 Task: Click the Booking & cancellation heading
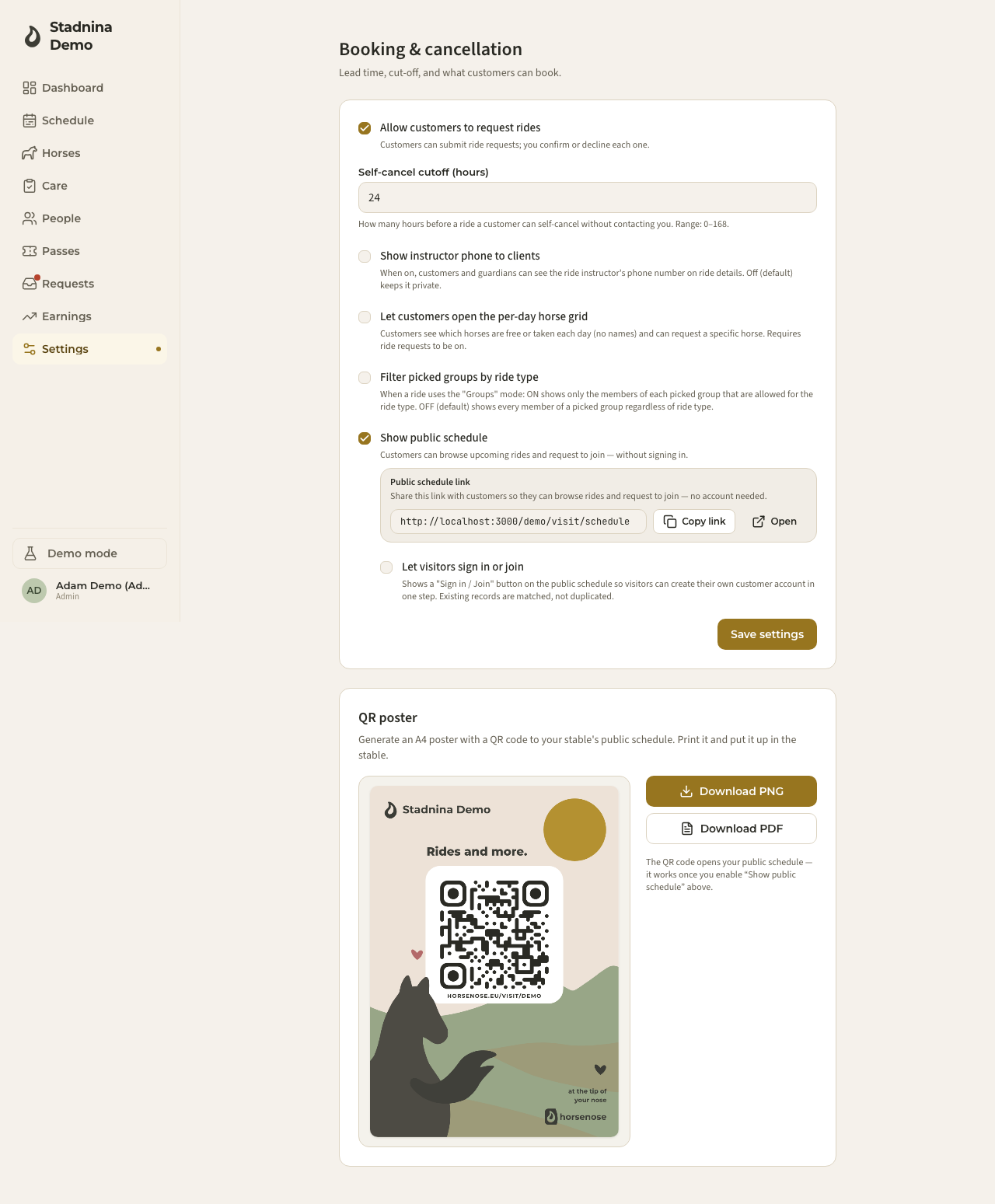coord(431,49)
